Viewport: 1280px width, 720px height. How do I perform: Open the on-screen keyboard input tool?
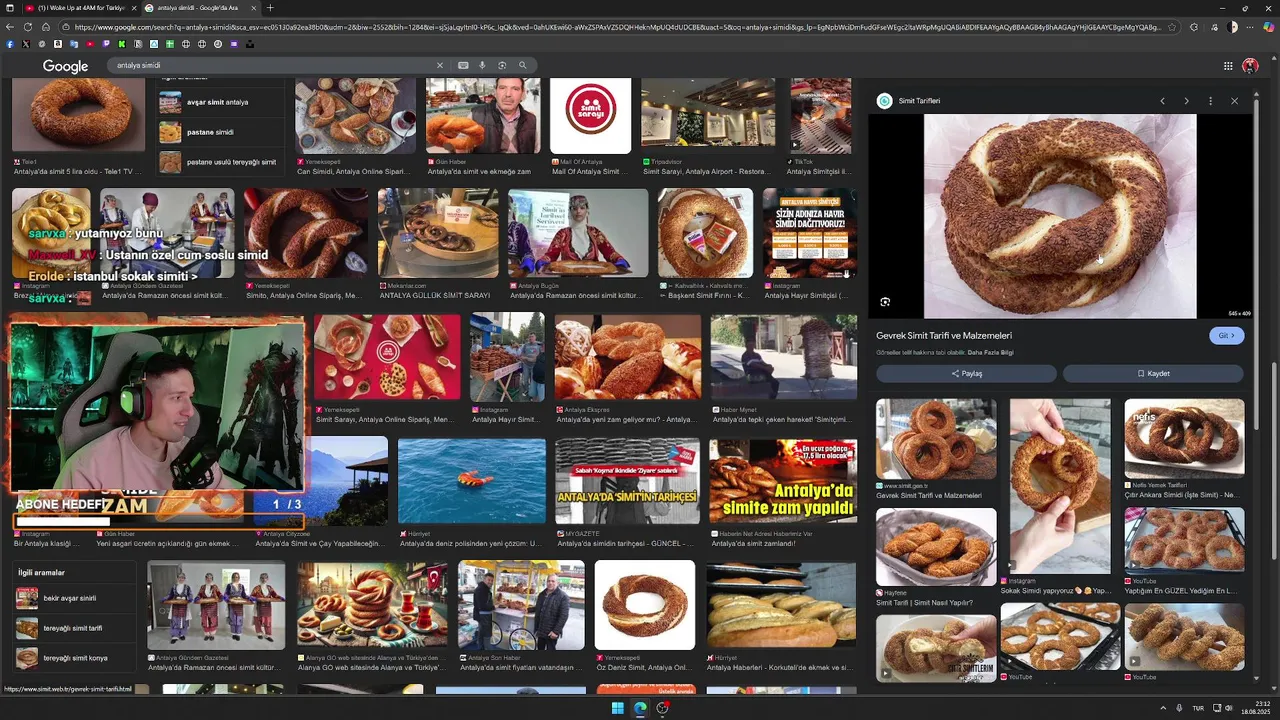pyautogui.click(x=463, y=65)
